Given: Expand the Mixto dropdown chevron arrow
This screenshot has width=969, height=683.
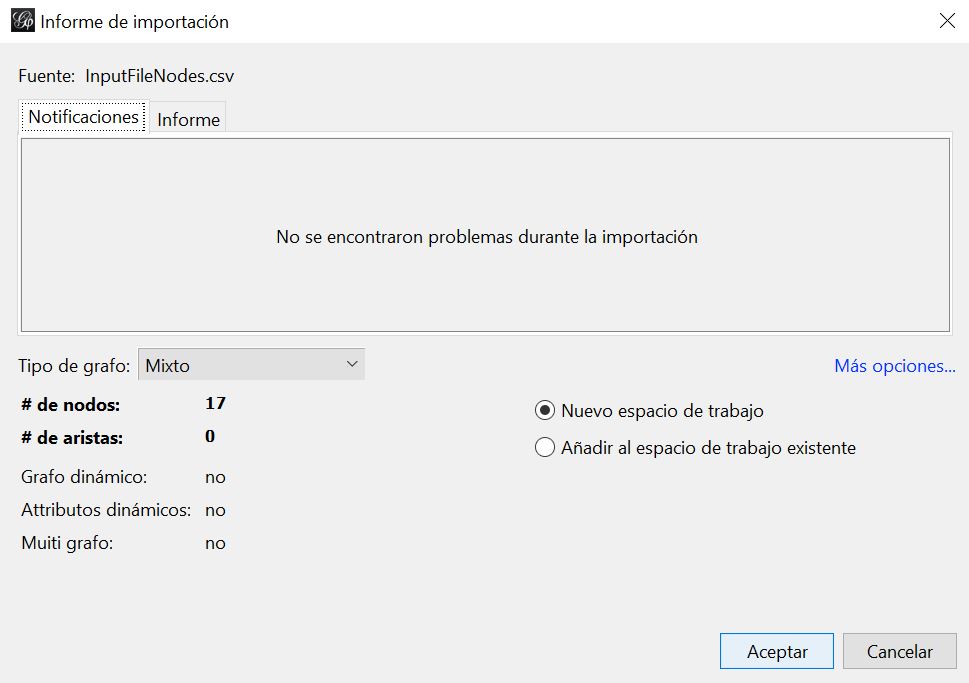Looking at the screenshot, I should coord(351,365).
